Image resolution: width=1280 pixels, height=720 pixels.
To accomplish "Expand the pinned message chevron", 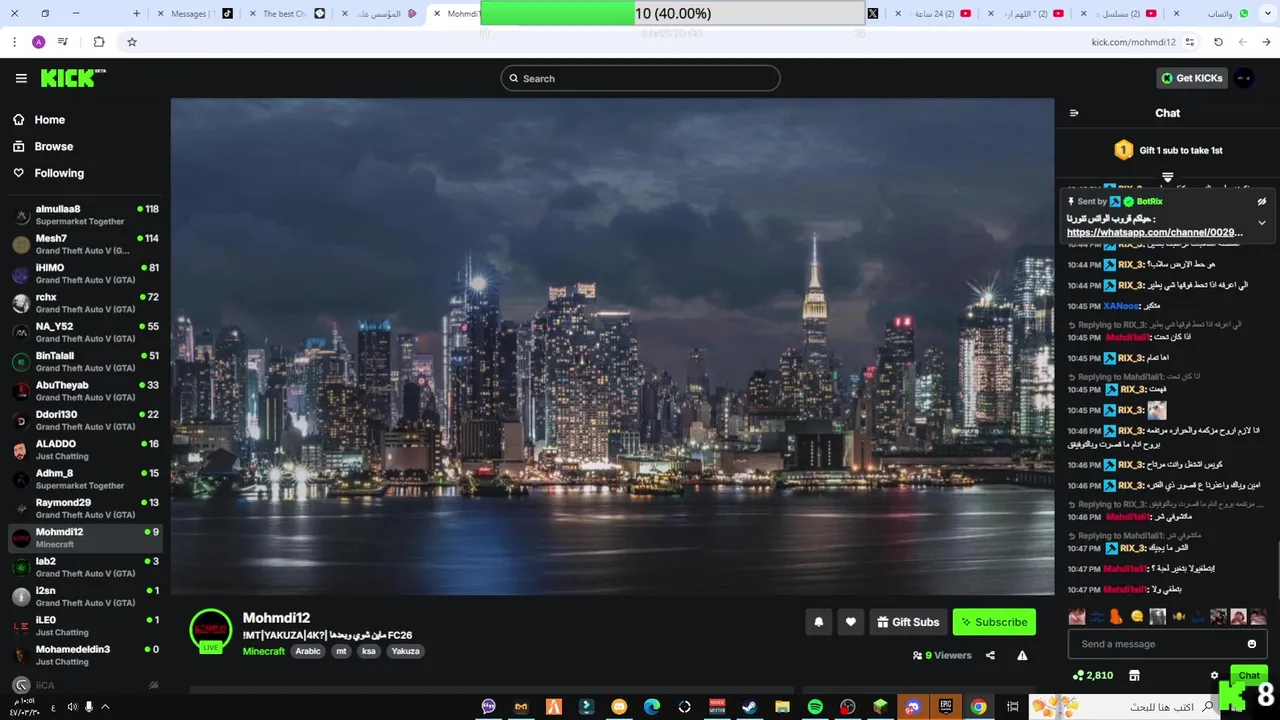I will pyautogui.click(x=1262, y=223).
